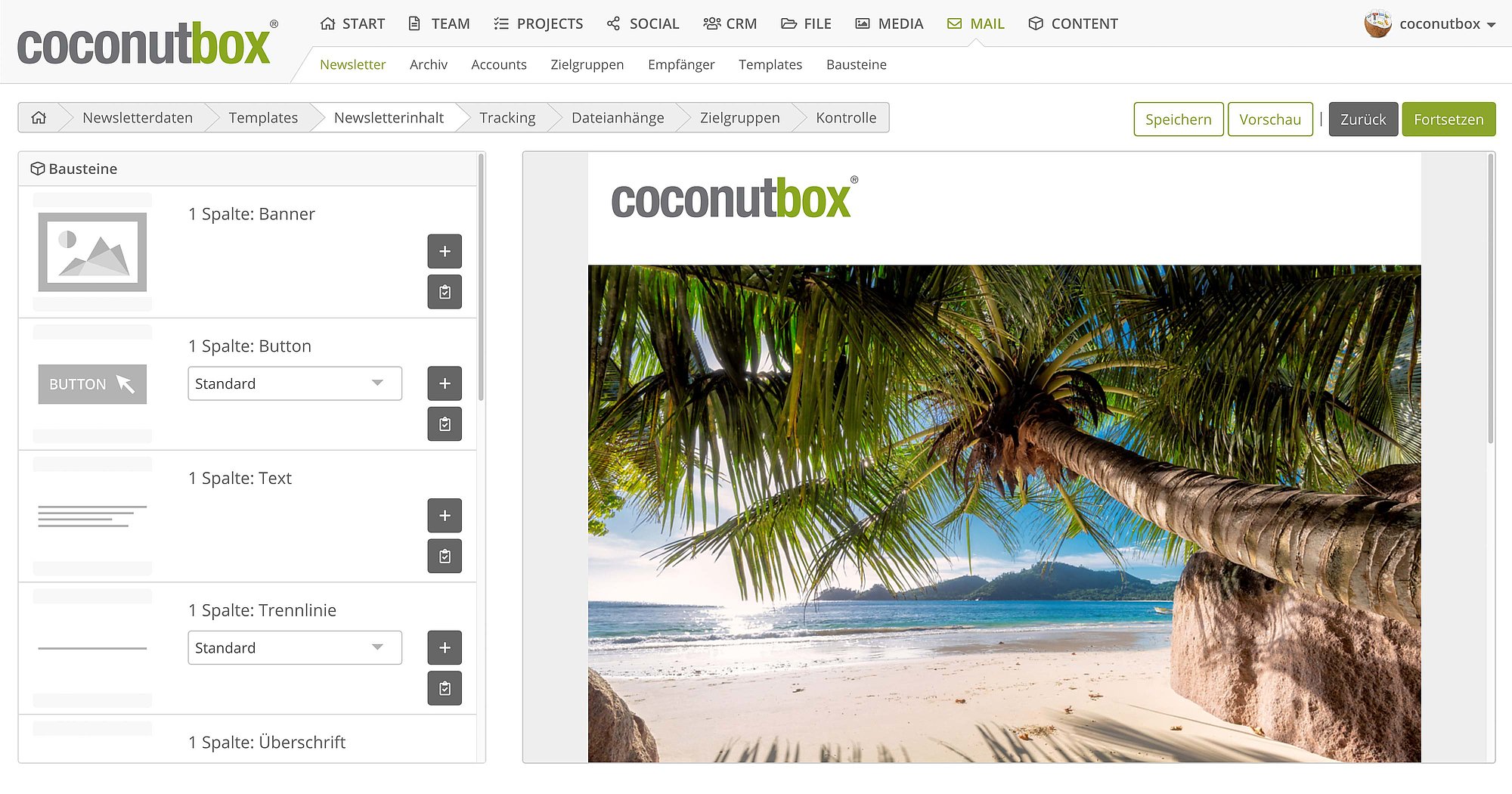Open the SOCIAL main menu
This screenshot has width=1512, height=794.
pyautogui.click(x=643, y=23)
